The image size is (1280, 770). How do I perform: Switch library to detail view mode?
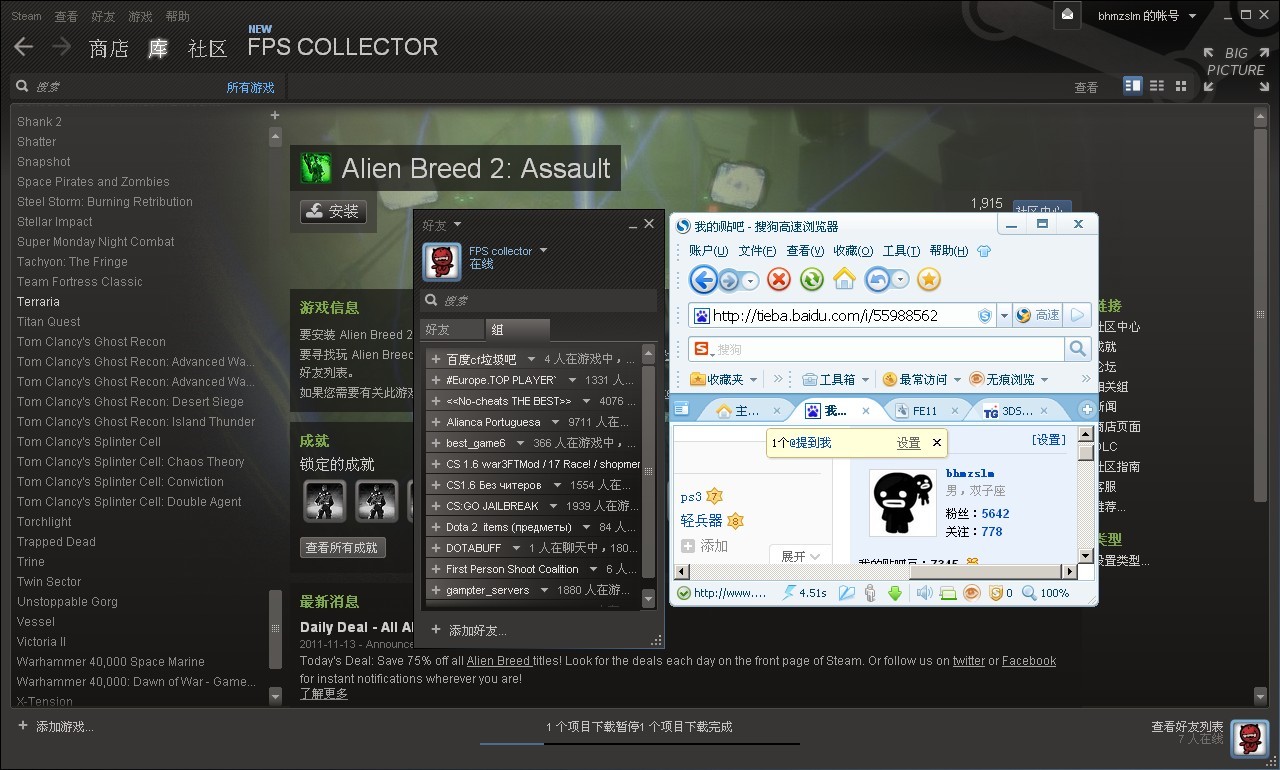[x=1133, y=86]
